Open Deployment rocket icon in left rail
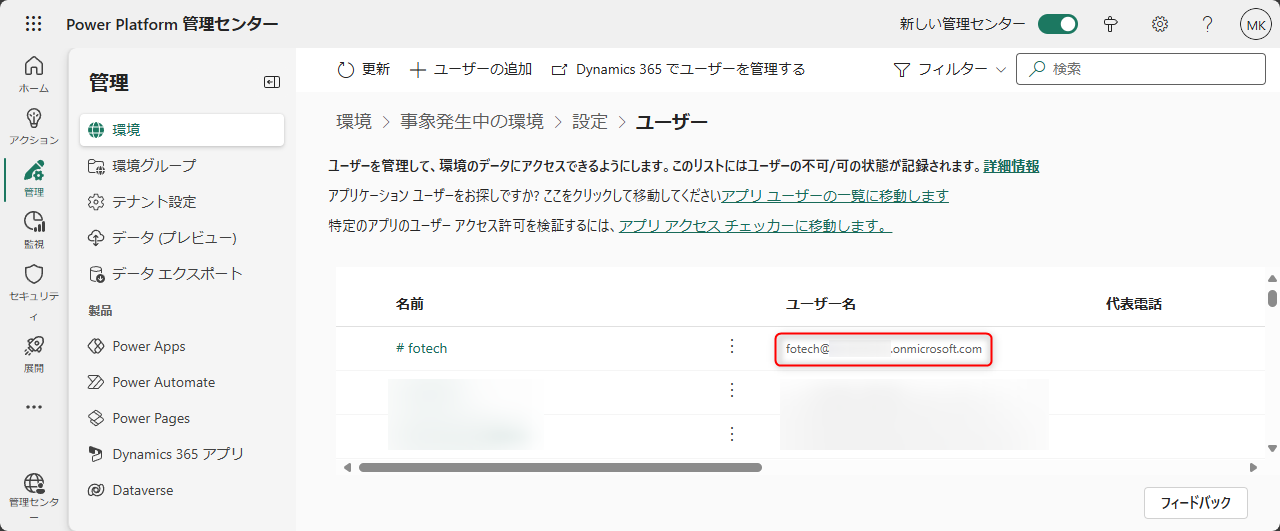 click(33, 353)
